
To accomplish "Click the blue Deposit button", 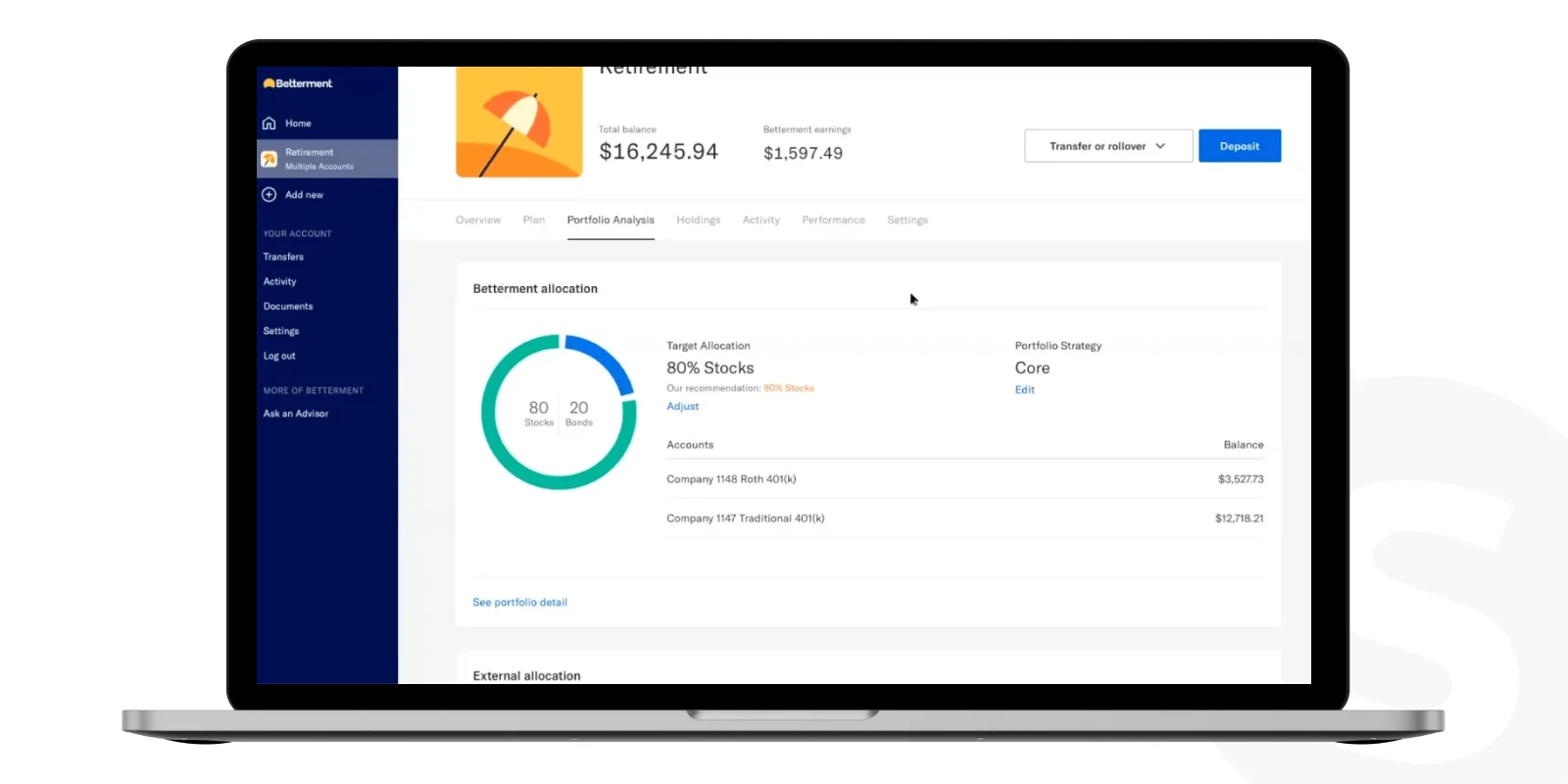I will coord(1240,146).
